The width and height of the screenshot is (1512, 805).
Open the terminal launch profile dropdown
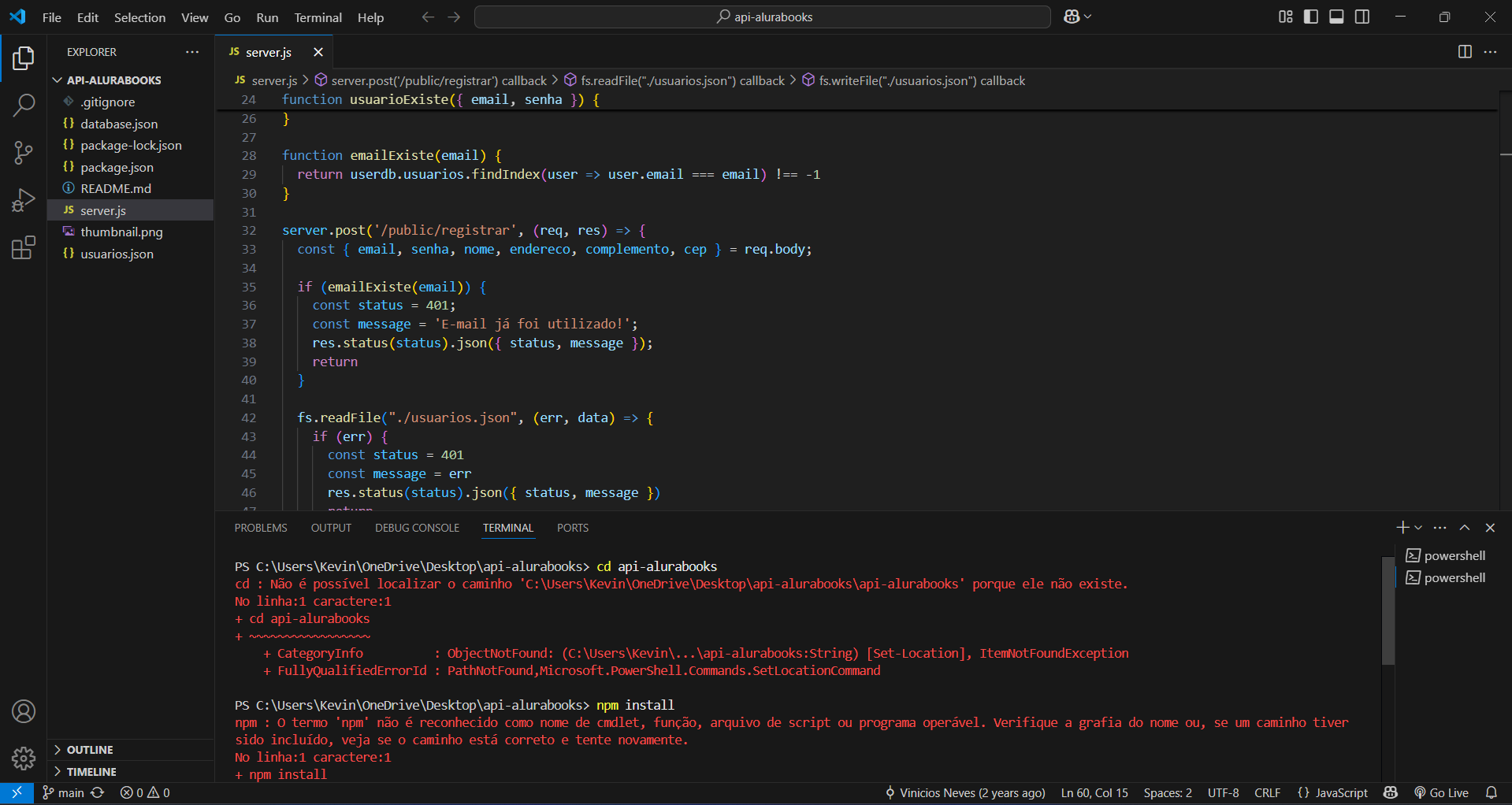click(x=1418, y=528)
